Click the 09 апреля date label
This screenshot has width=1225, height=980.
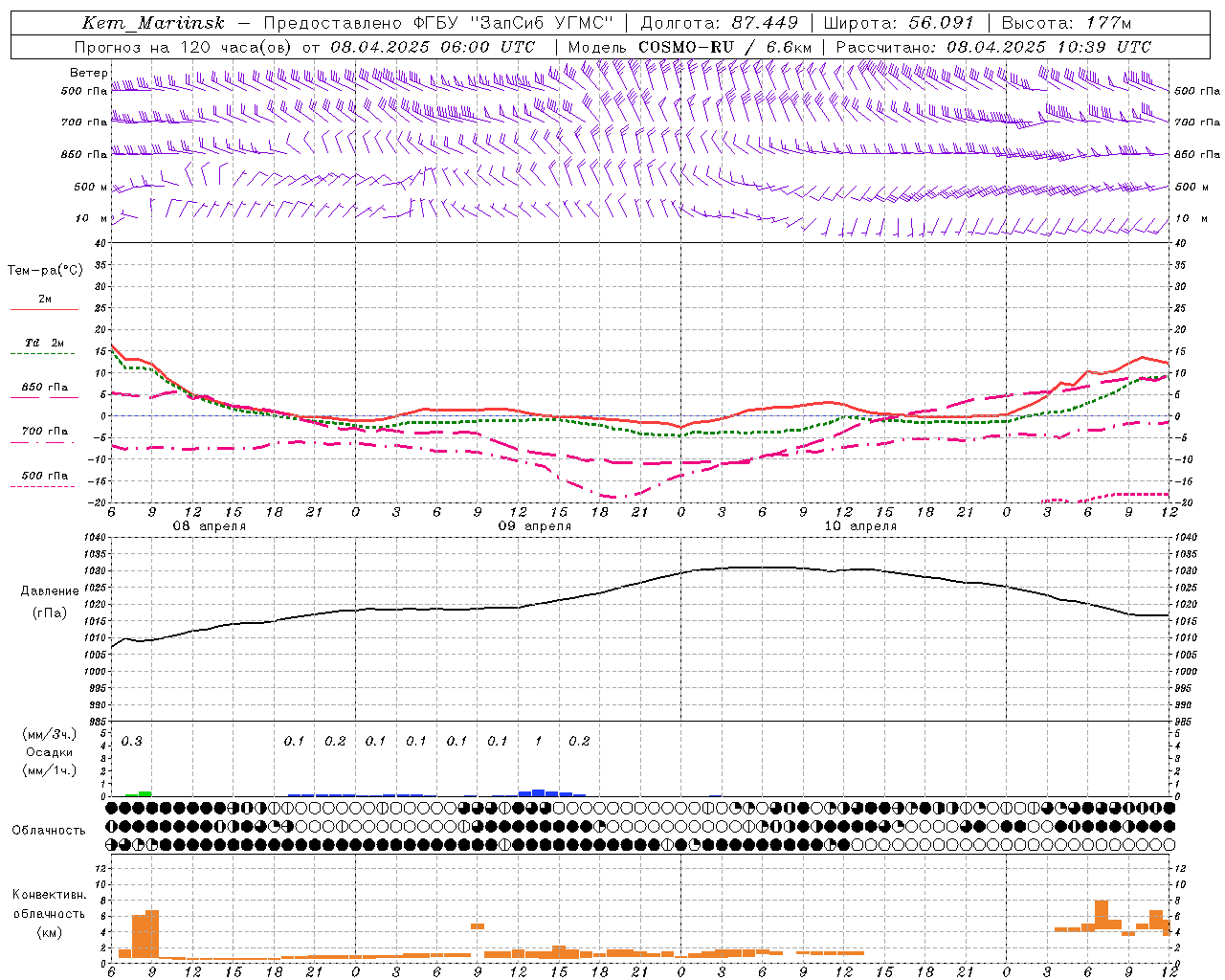pyautogui.click(x=534, y=526)
